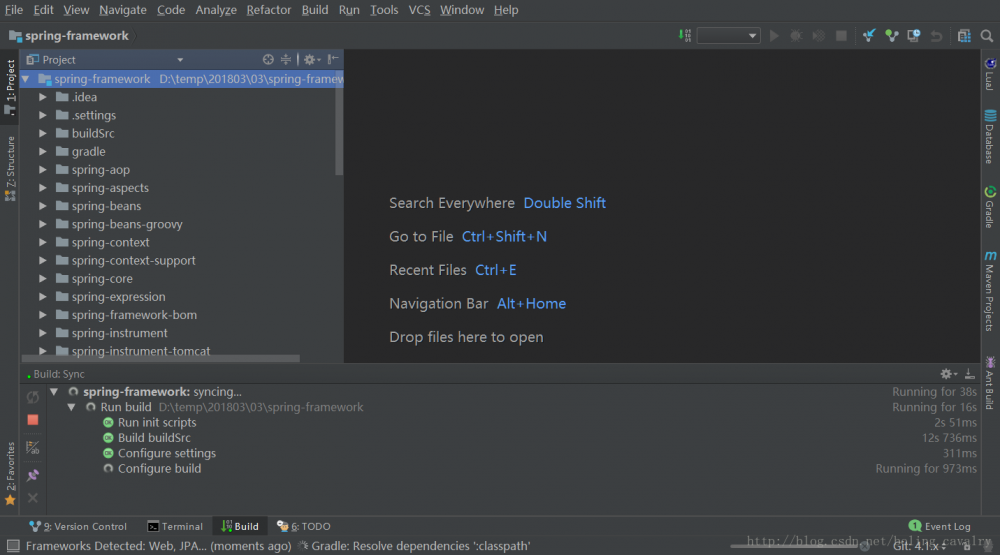
Task: Select the spring-context-support folder
Action: click(x=133, y=261)
